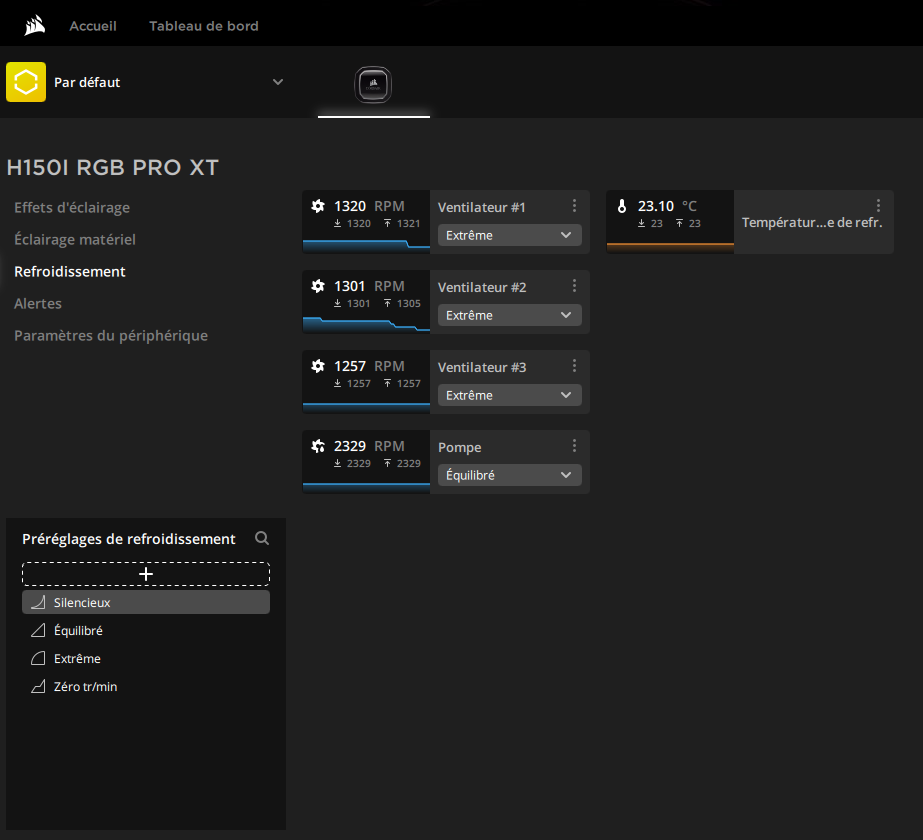Open Ventilateur #2 three-dot options menu
Image resolution: width=923 pixels, height=840 pixels.
[x=574, y=286]
